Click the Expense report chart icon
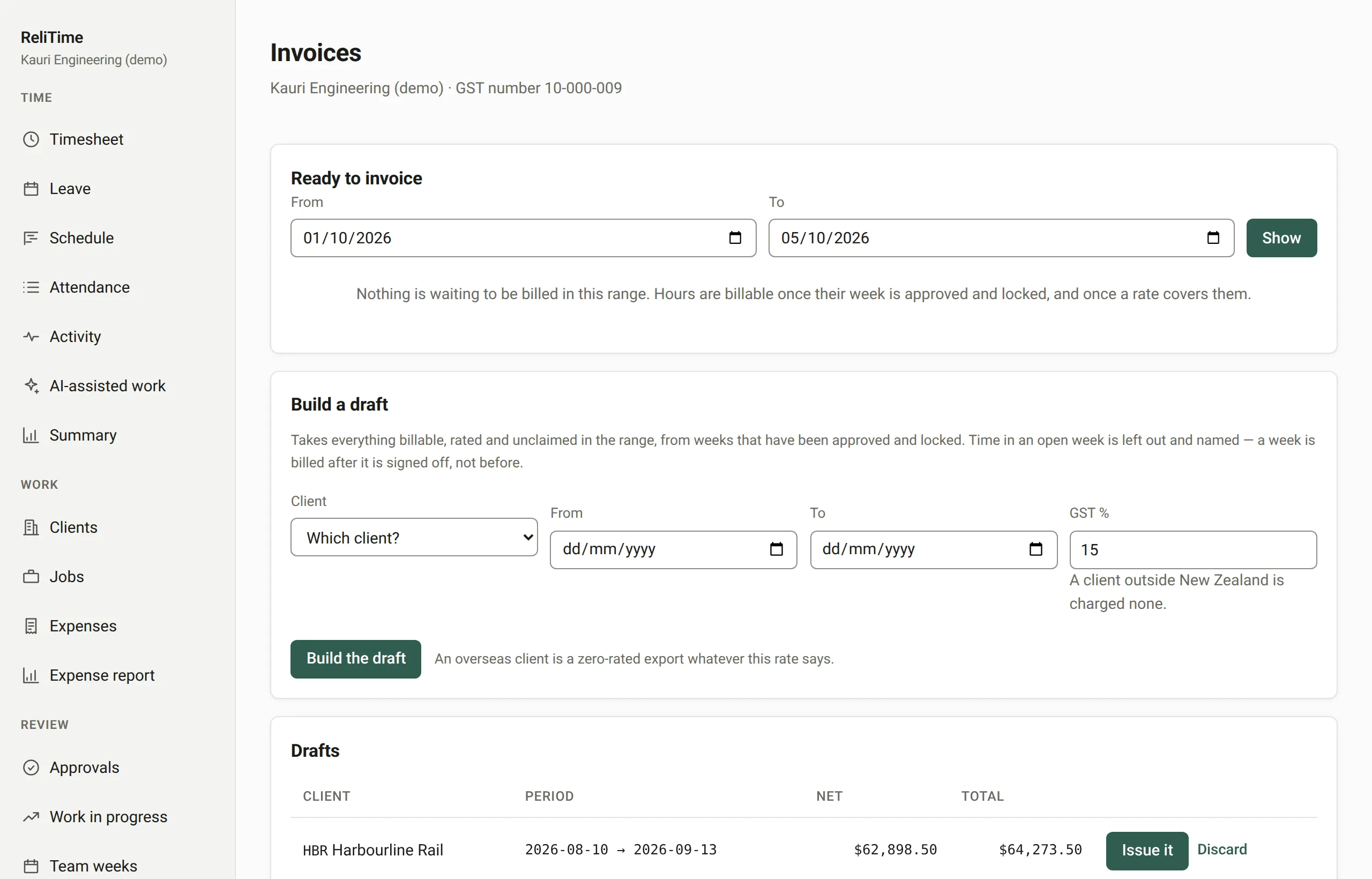 pyautogui.click(x=31, y=675)
